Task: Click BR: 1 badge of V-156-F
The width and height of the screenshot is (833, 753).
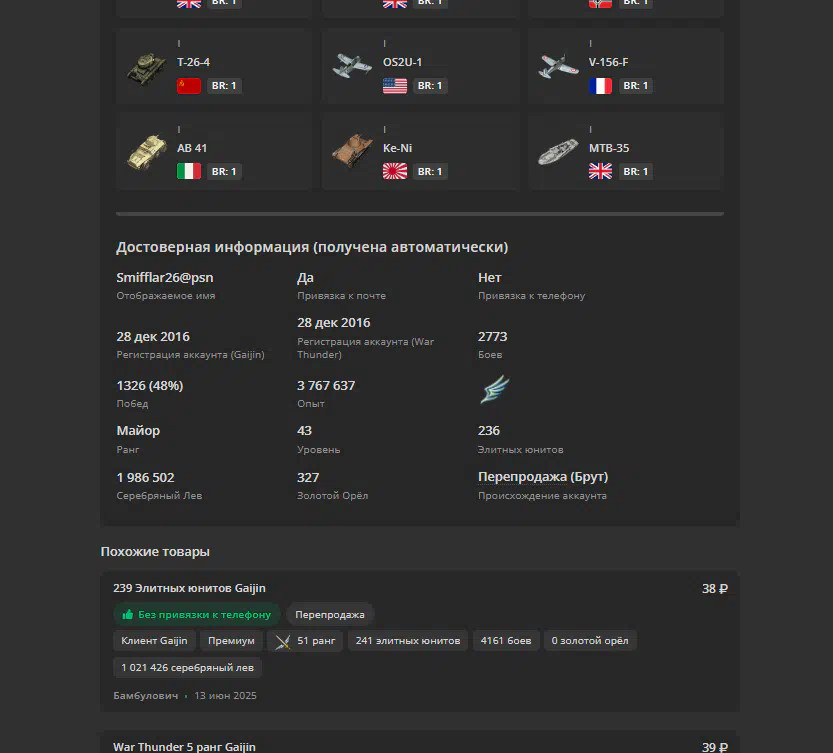Action: (635, 86)
